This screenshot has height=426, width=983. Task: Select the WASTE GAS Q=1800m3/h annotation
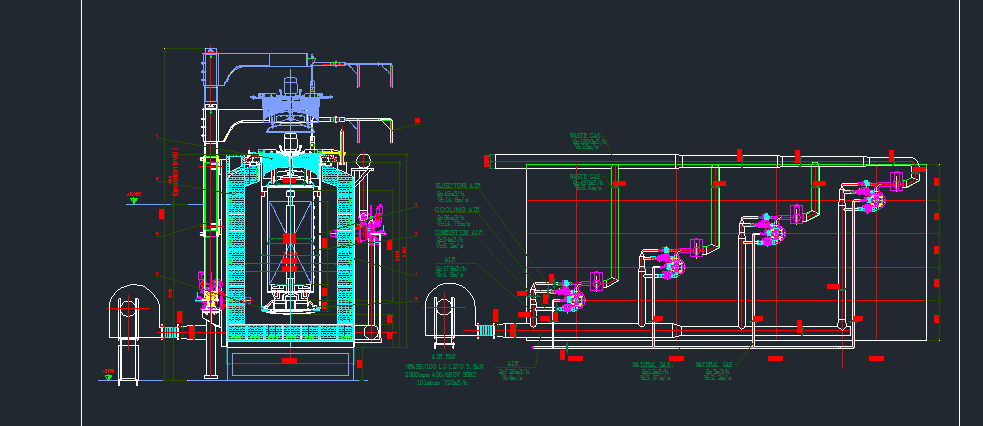(x=589, y=141)
